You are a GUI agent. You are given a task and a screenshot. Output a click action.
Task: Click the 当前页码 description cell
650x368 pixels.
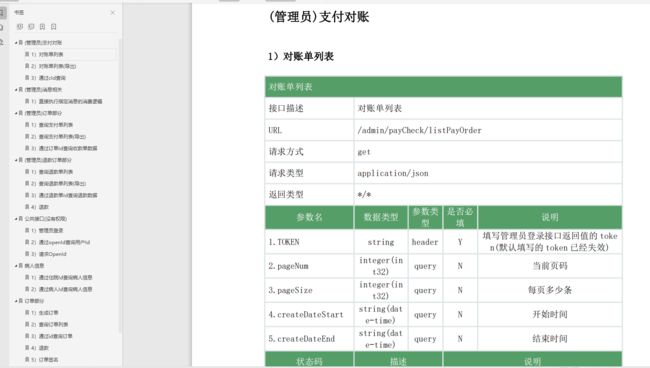(550, 266)
